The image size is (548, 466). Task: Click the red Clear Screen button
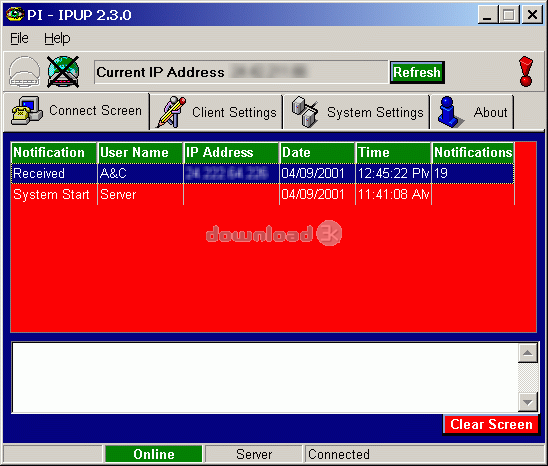(x=491, y=424)
